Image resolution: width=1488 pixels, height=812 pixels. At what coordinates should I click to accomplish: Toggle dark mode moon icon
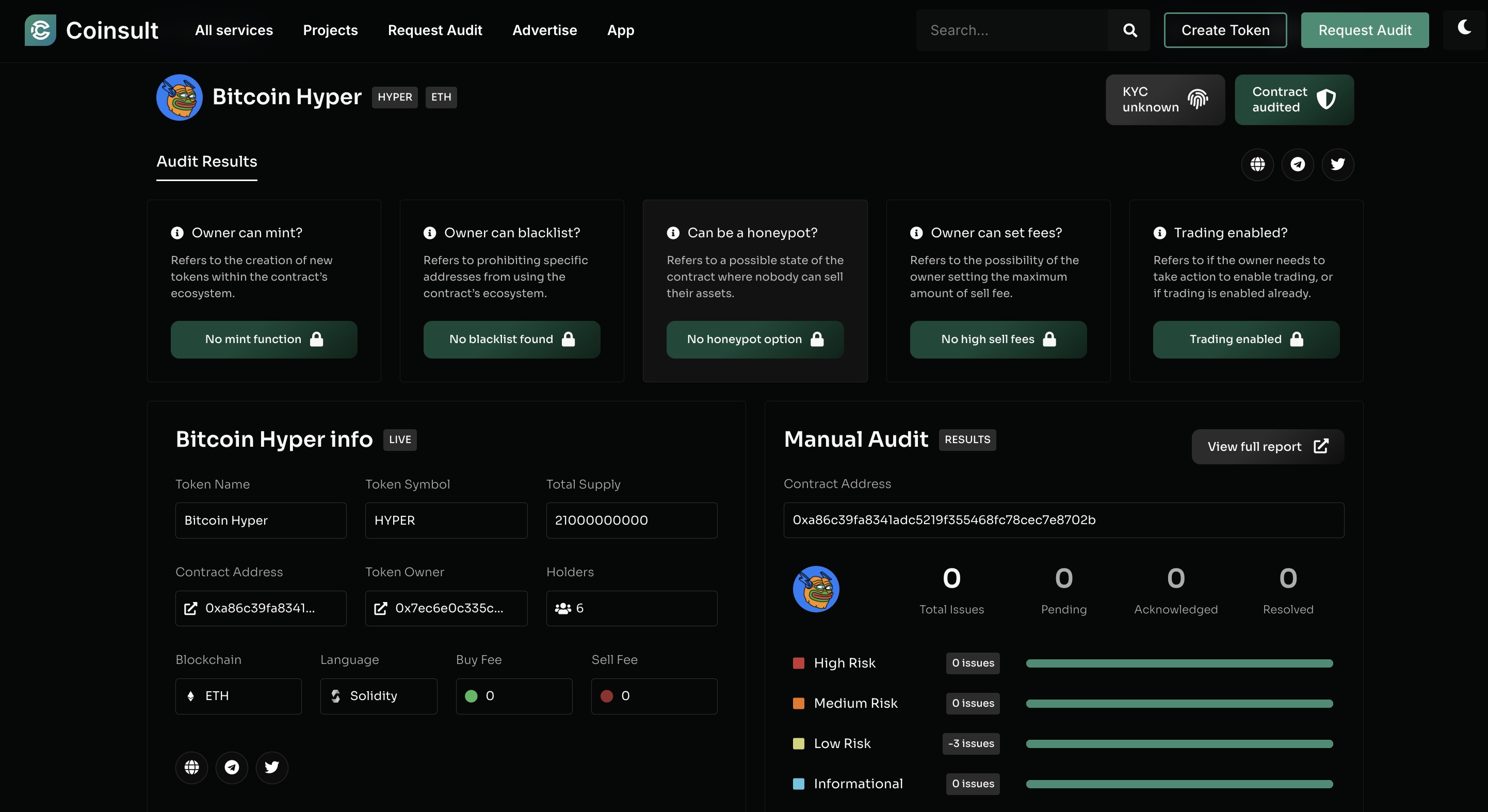[x=1464, y=27]
